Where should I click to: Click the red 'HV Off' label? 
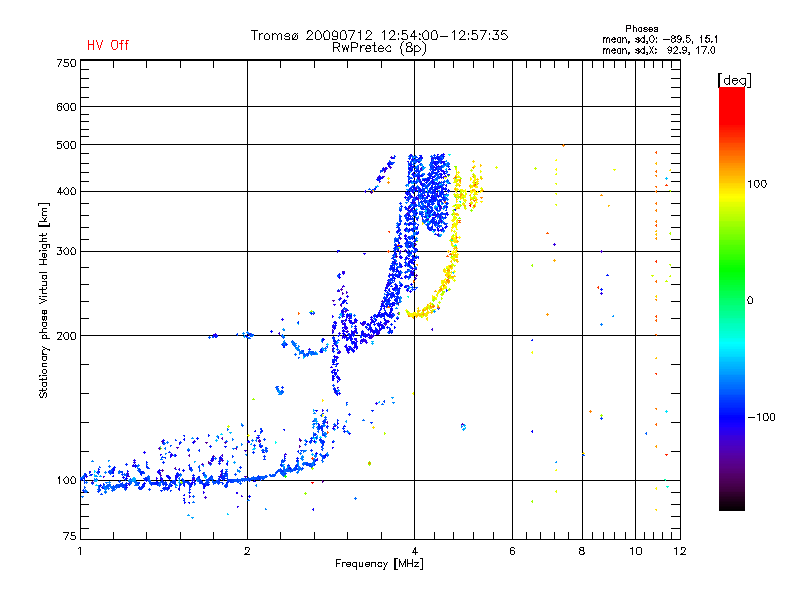108,45
